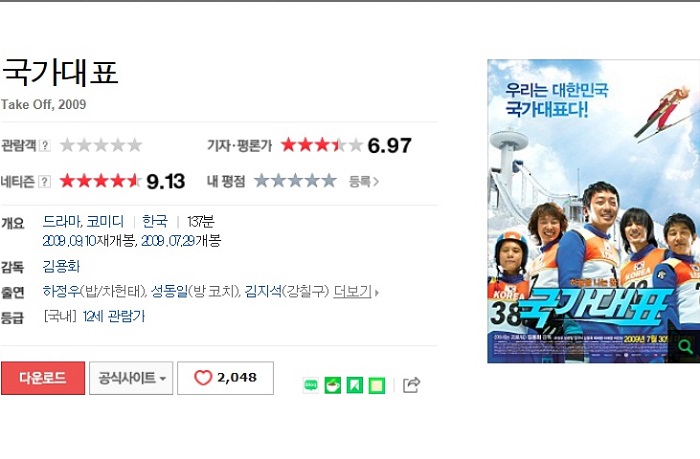Screen dimensions: 700x459
Task: Share to Naver Cafe cup icon
Action: click(x=333, y=385)
